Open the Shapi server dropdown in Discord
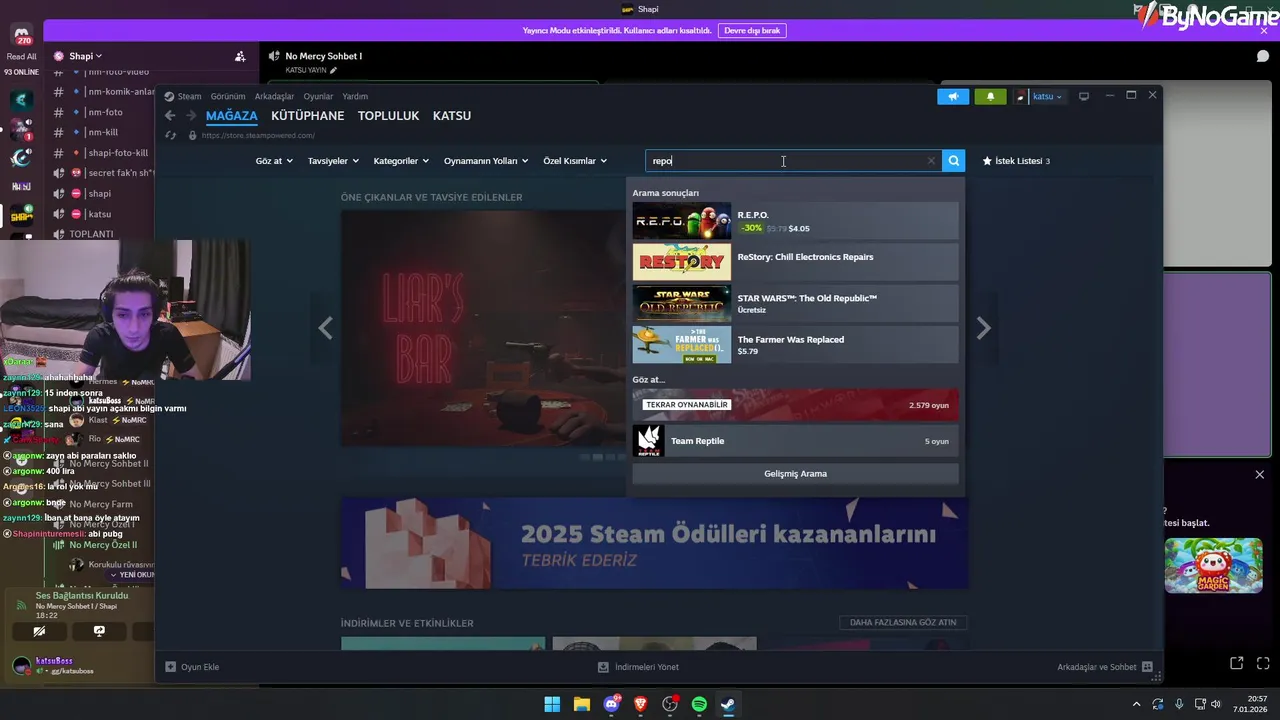 pos(85,56)
